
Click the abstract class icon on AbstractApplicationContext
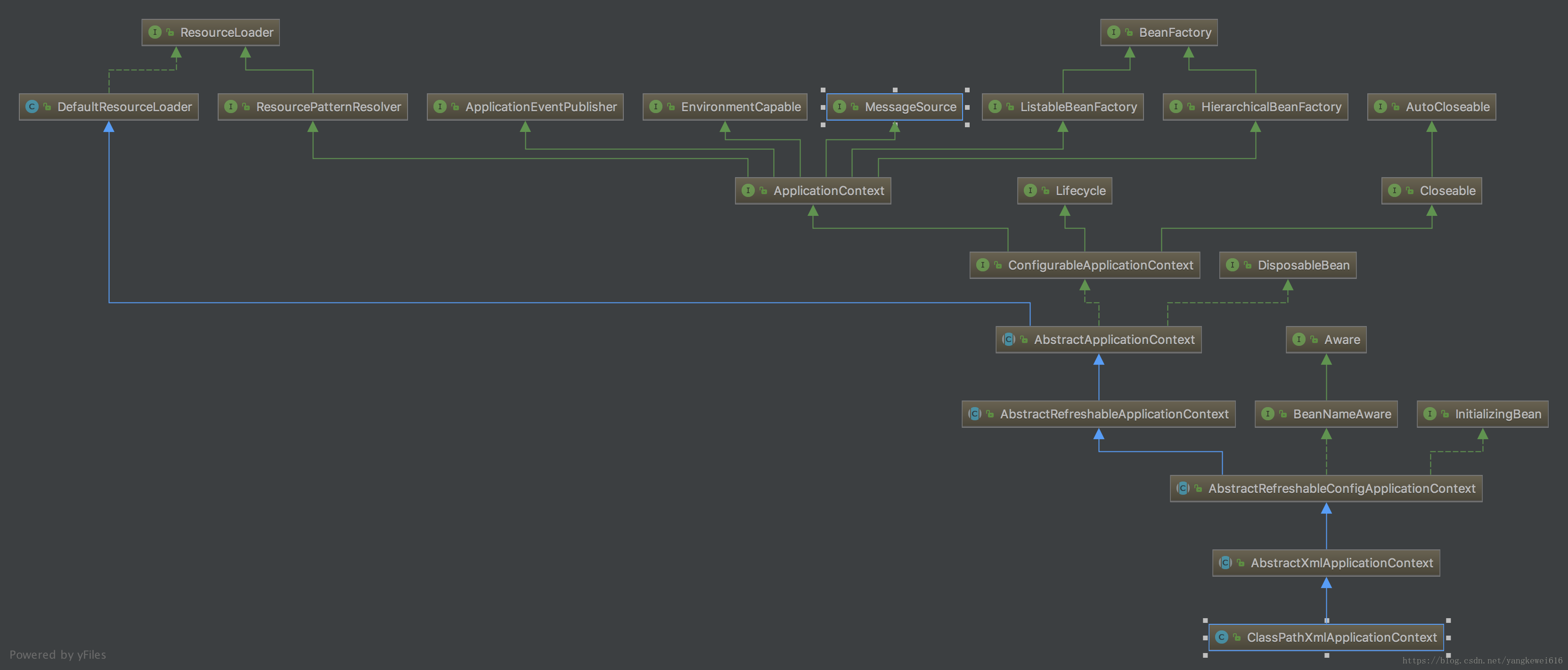1009,339
